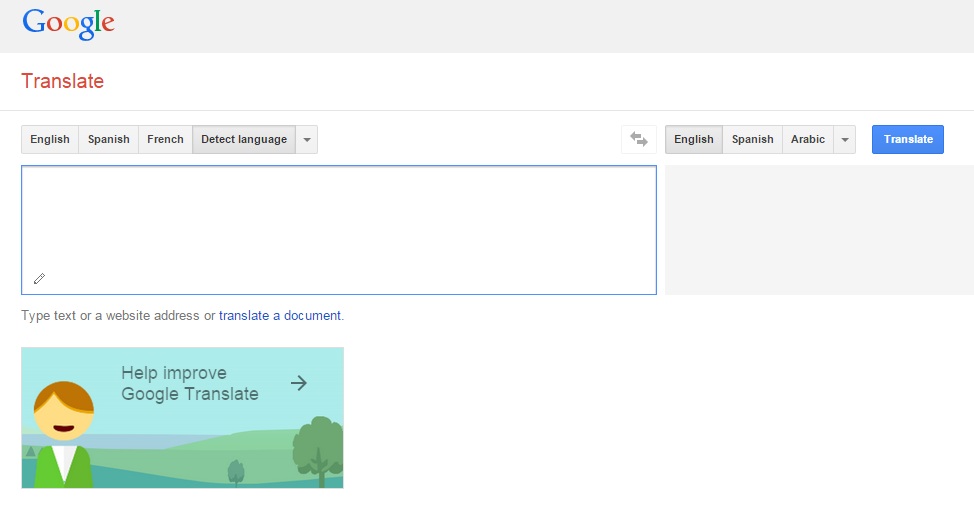Click the gray translation output area
Image resolution: width=974 pixels, height=517 pixels.
point(818,230)
